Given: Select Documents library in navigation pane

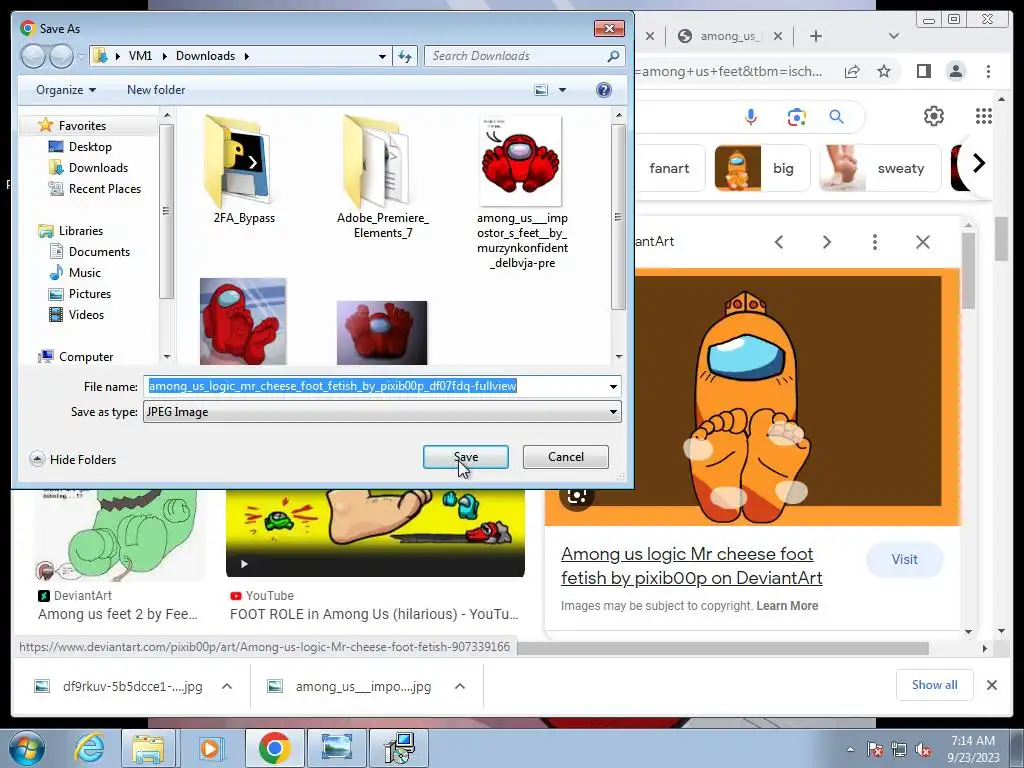Looking at the screenshot, I should [99, 251].
